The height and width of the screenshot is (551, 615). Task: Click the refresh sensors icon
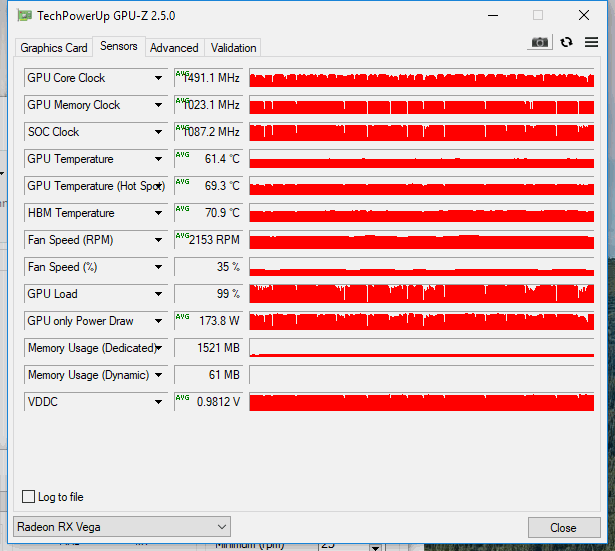tap(566, 42)
